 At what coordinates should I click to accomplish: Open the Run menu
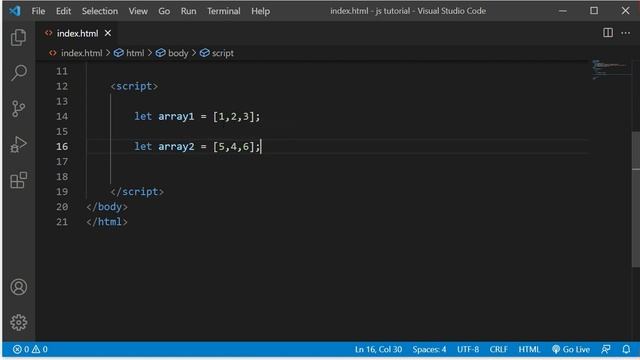click(x=188, y=11)
